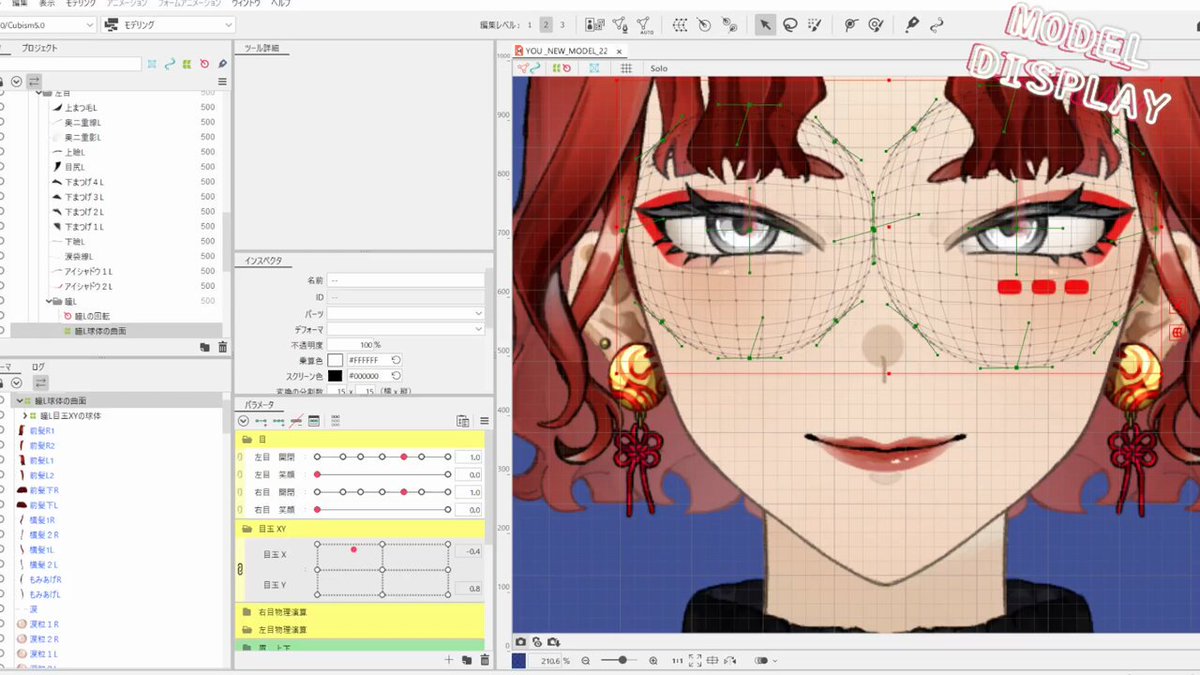Click the 1:1 zoom reset button
This screenshot has height=675, width=1200.
677,660
